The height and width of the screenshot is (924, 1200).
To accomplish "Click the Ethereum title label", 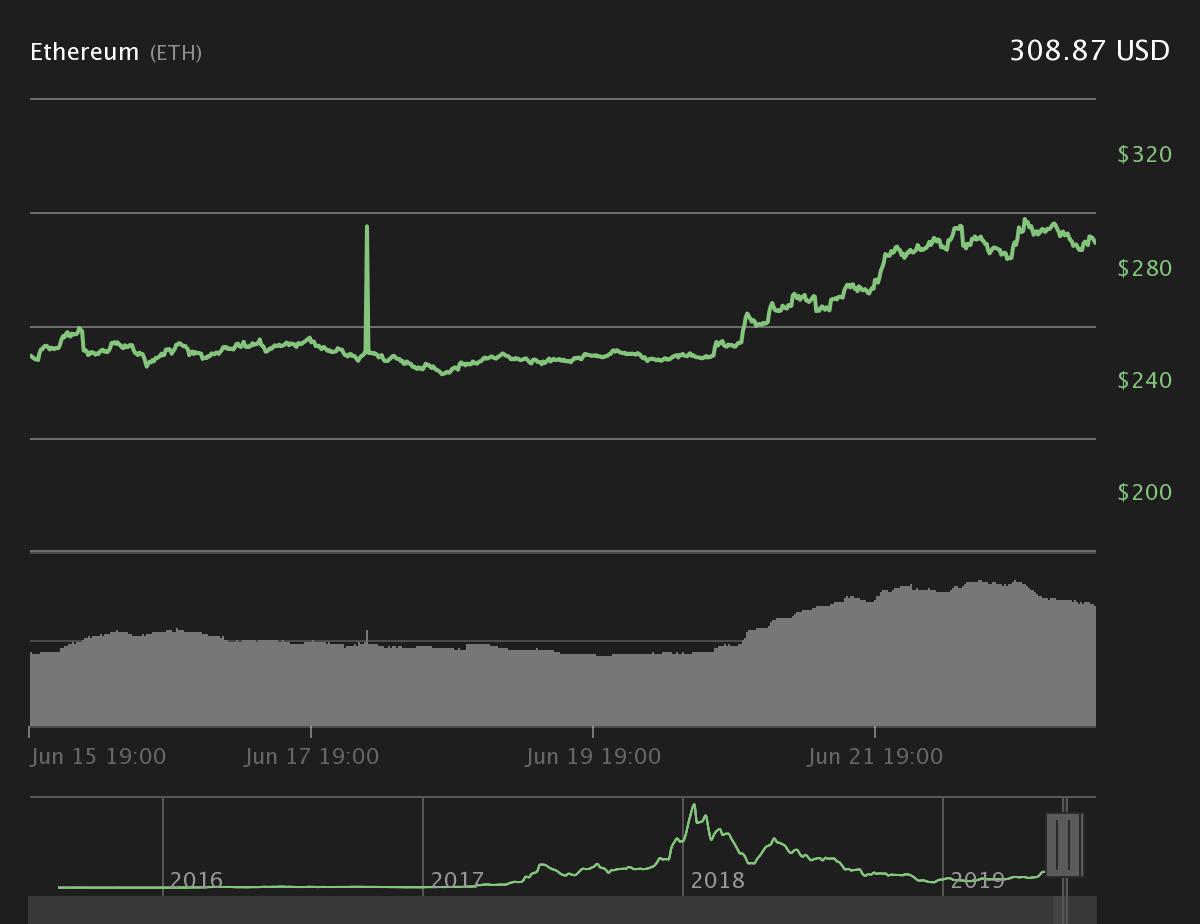I will [84, 52].
